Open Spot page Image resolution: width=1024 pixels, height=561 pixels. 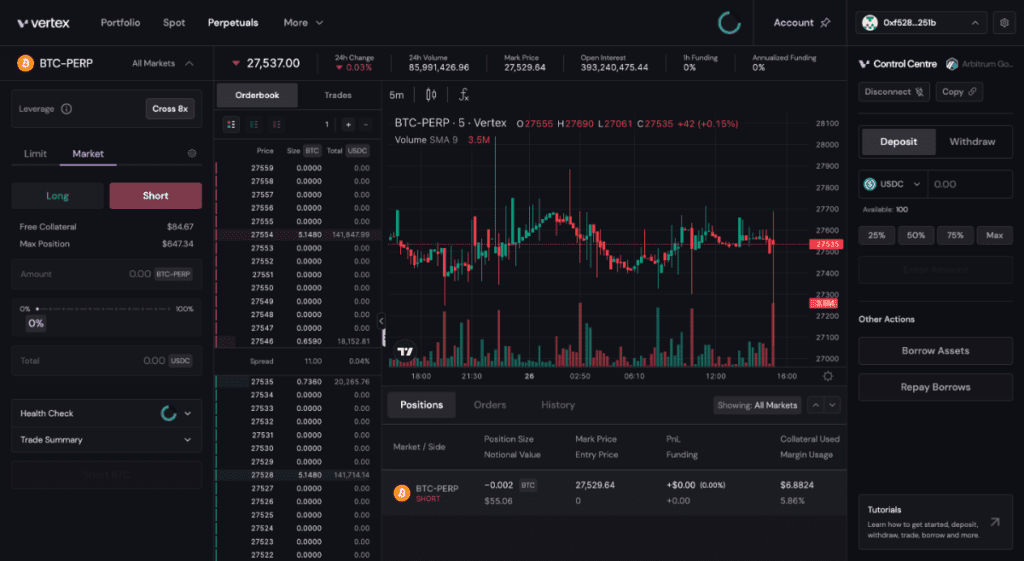(174, 23)
